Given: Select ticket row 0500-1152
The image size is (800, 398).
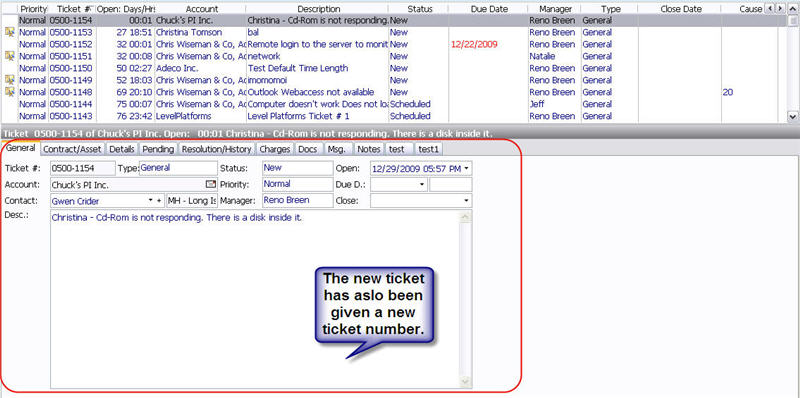Looking at the screenshot, I should coord(394,44).
